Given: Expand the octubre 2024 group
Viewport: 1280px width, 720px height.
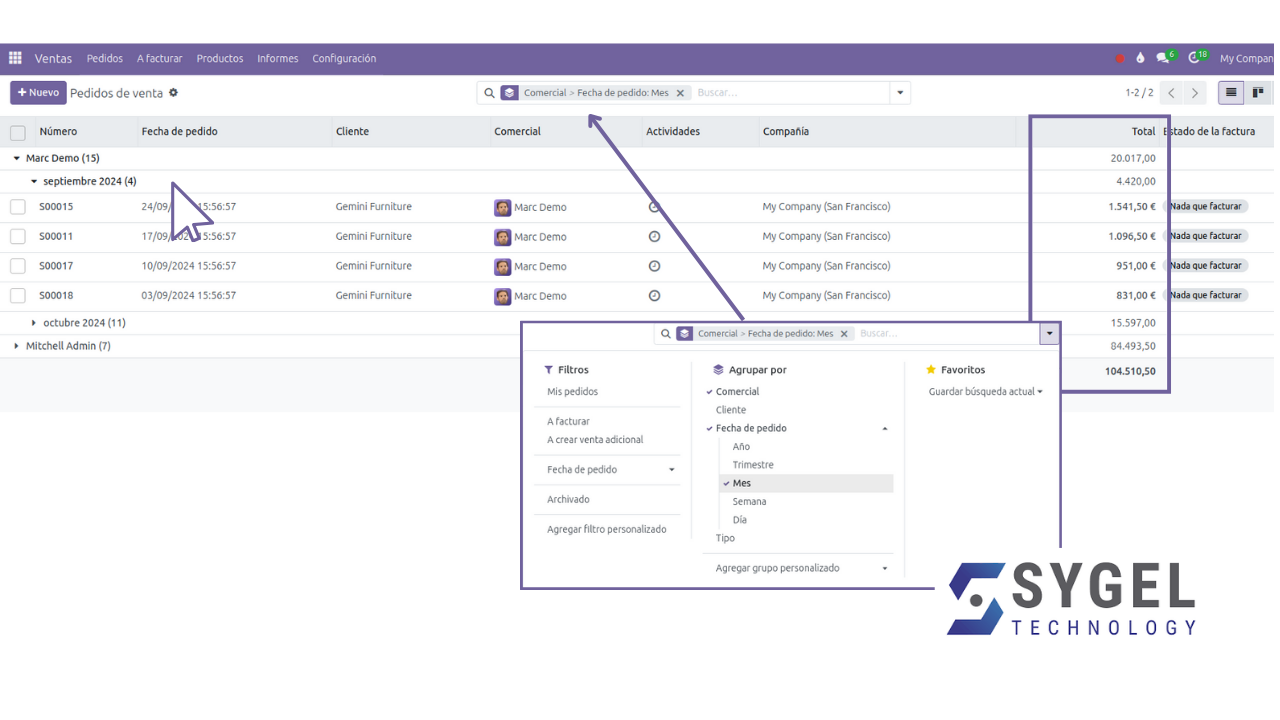Looking at the screenshot, I should 35,322.
